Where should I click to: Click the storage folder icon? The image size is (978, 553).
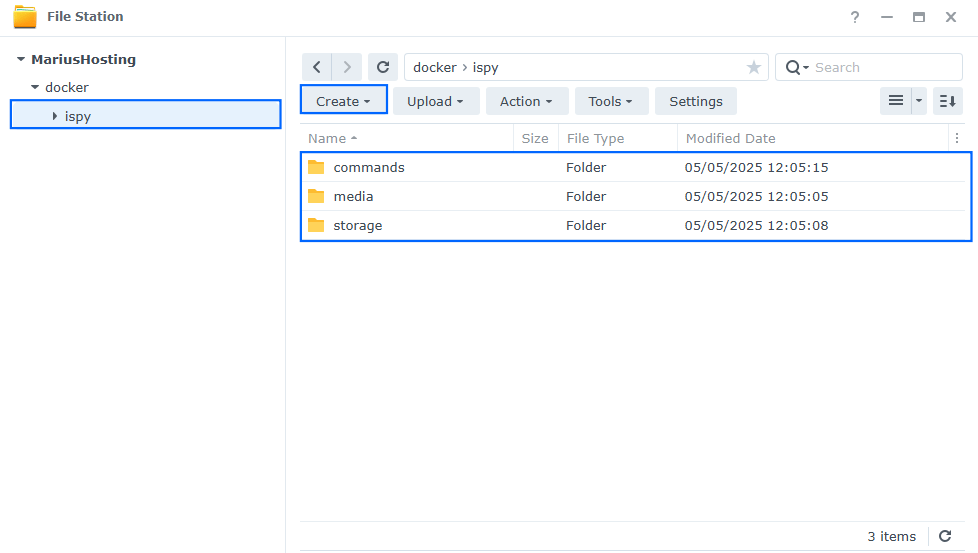click(316, 225)
